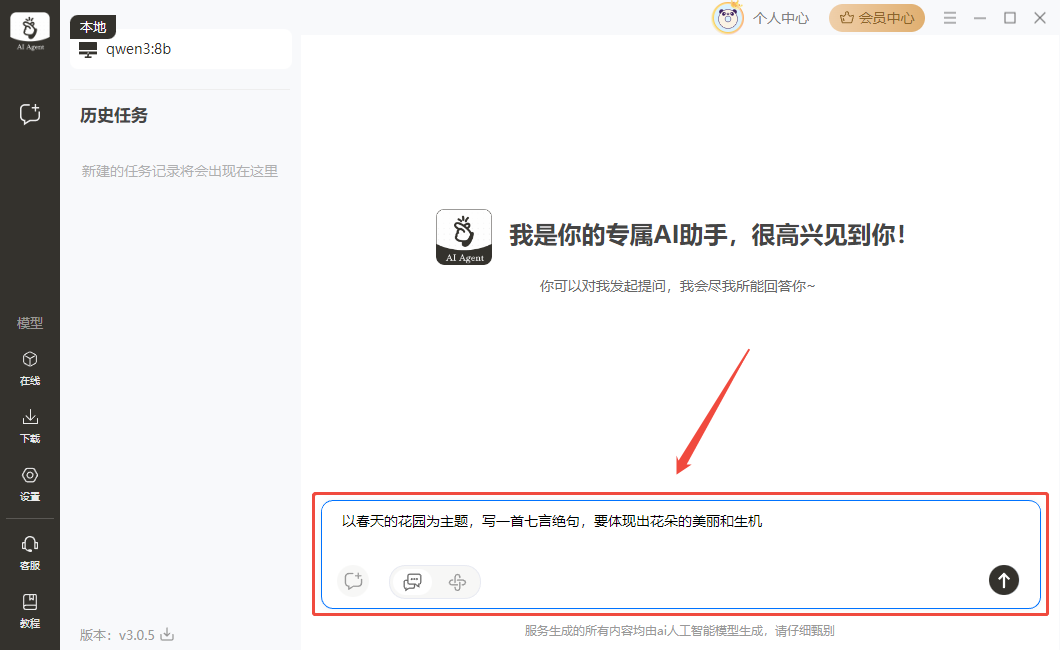Open the 教程 tutorial page
The image size is (1060, 650).
coord(30,609)
